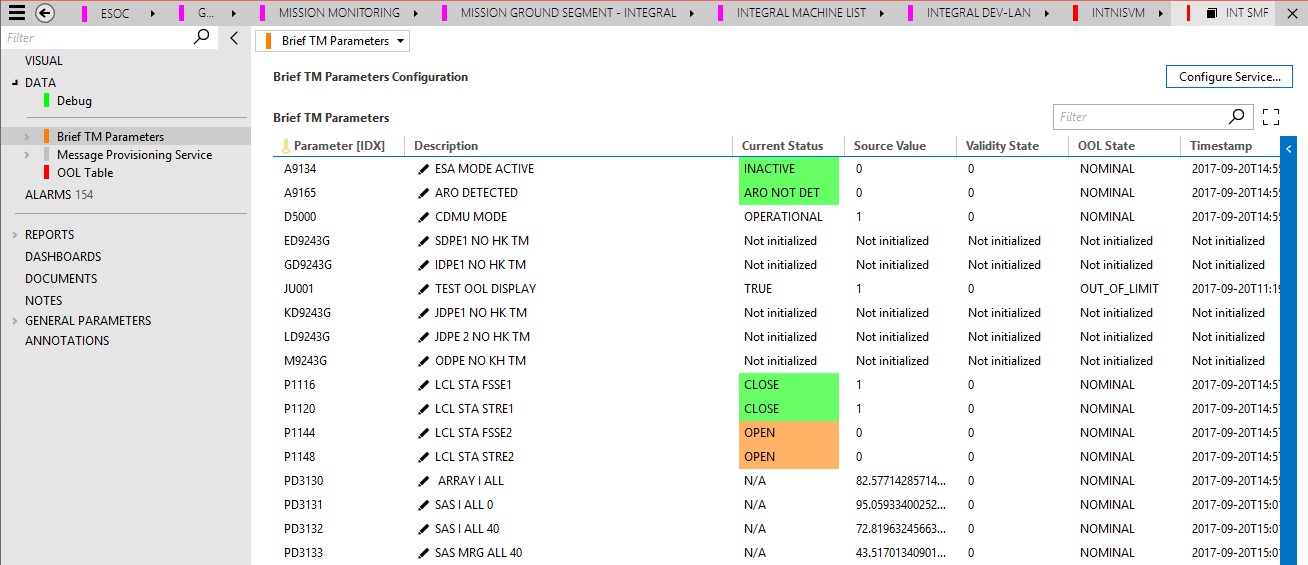Image resolution: width=1308 pixels, height=565 pixels.
Task: Click the table filter magnifier icon
Action: point(1238,117)
